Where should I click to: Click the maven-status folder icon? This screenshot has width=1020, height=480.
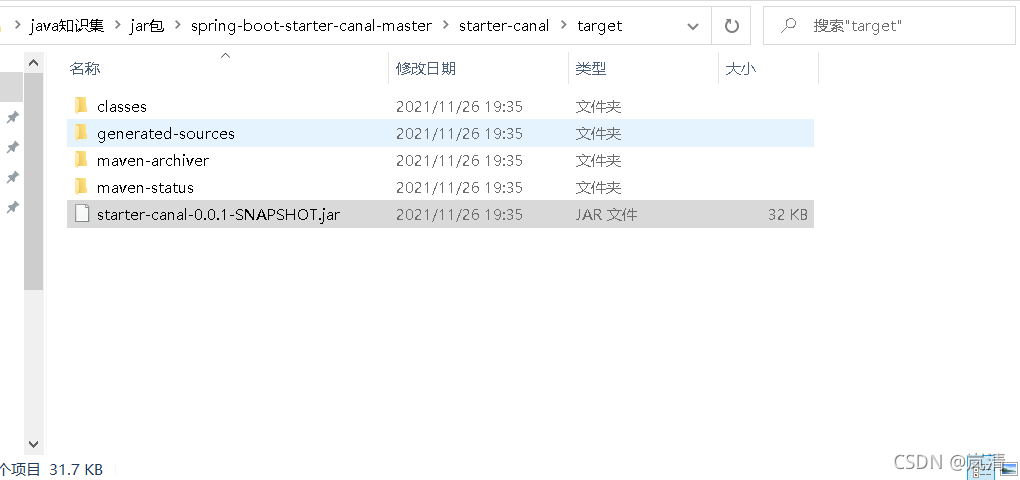click(x=81, y=187)
